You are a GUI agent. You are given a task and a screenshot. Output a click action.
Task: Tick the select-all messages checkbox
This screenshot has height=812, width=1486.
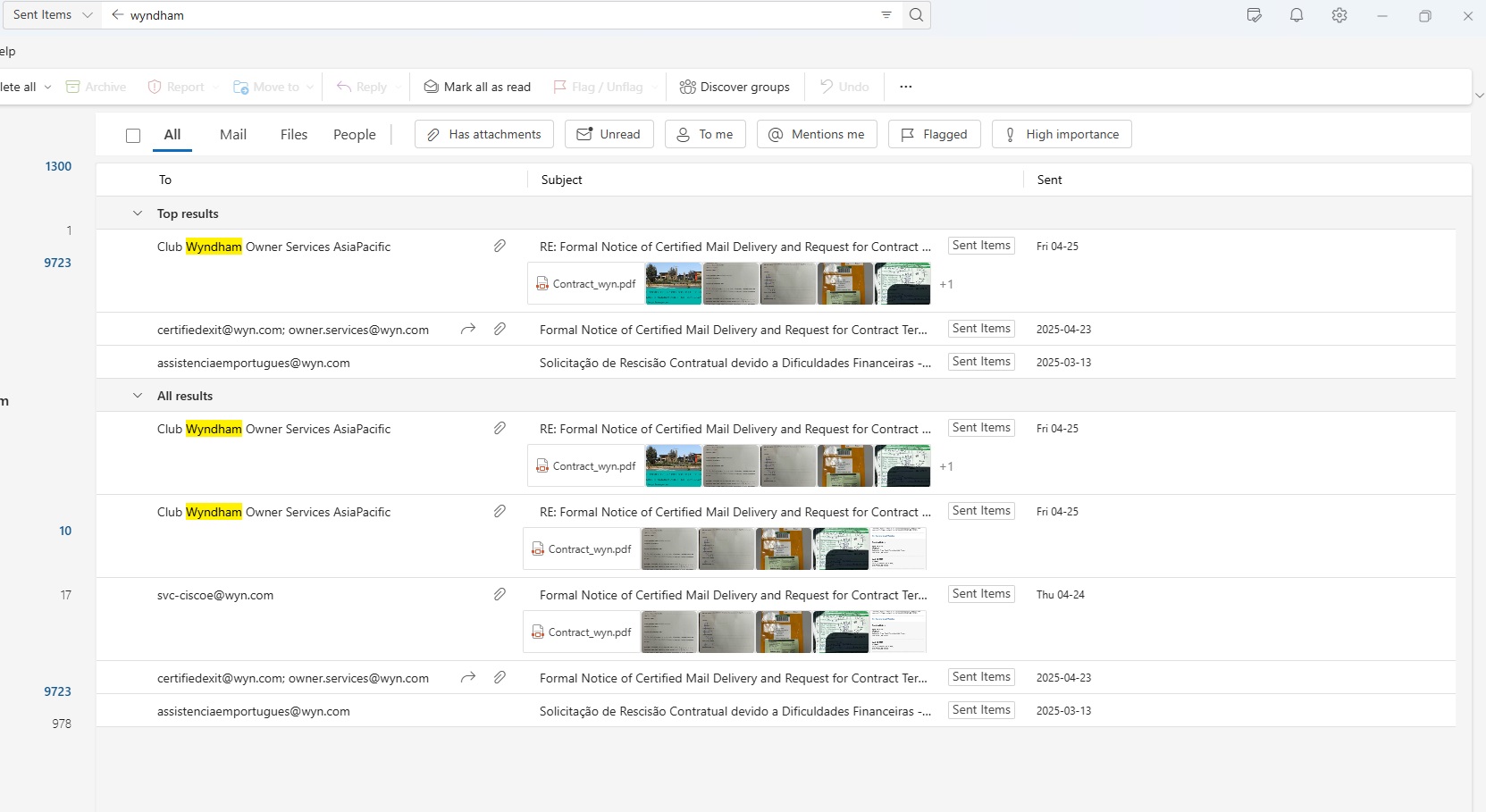coord(133,136)
